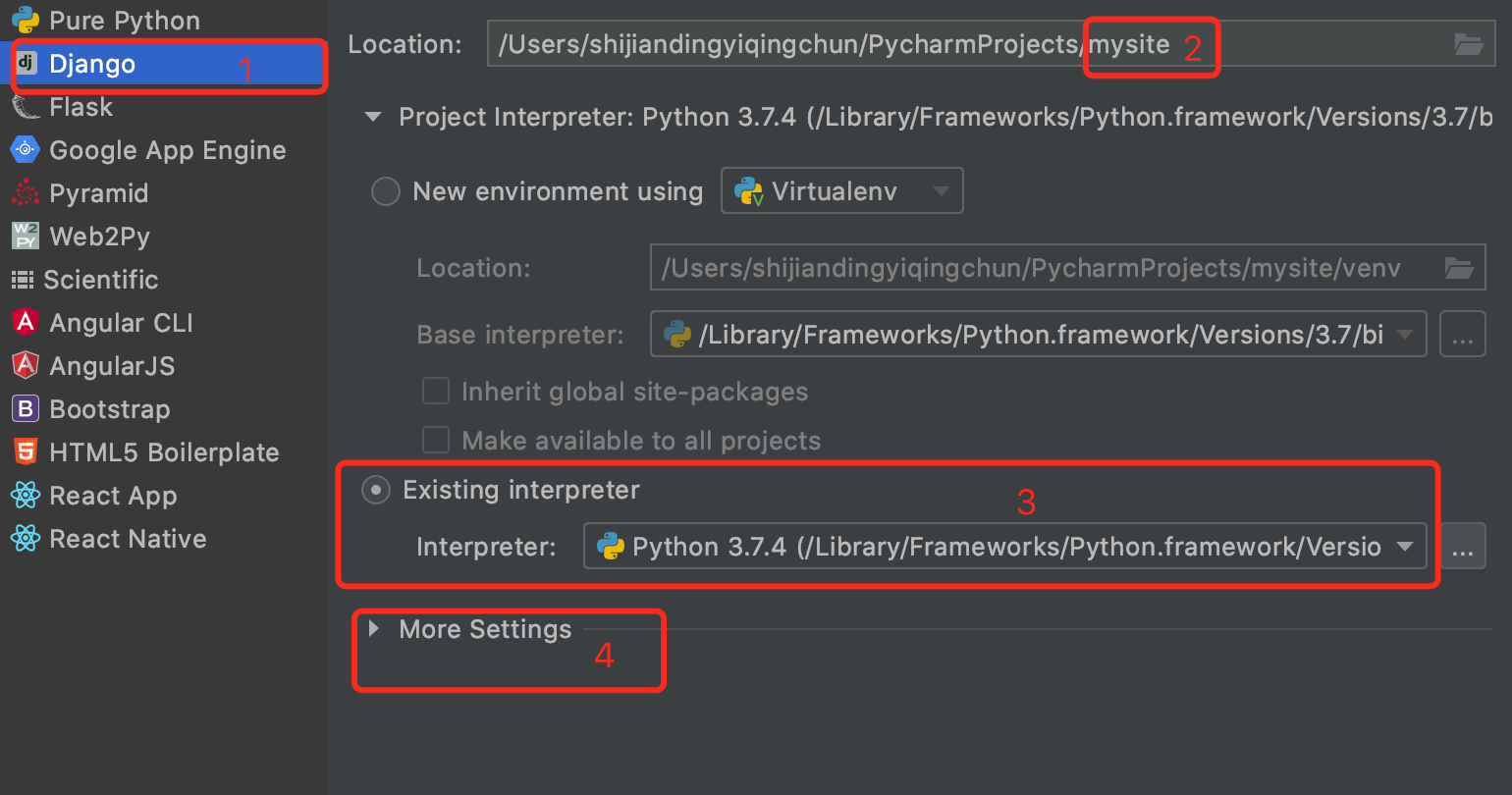This screenshot has width=1512, height=795.
Task: Click the Pyramid framework icon
Action: click(x=26, y=193)
